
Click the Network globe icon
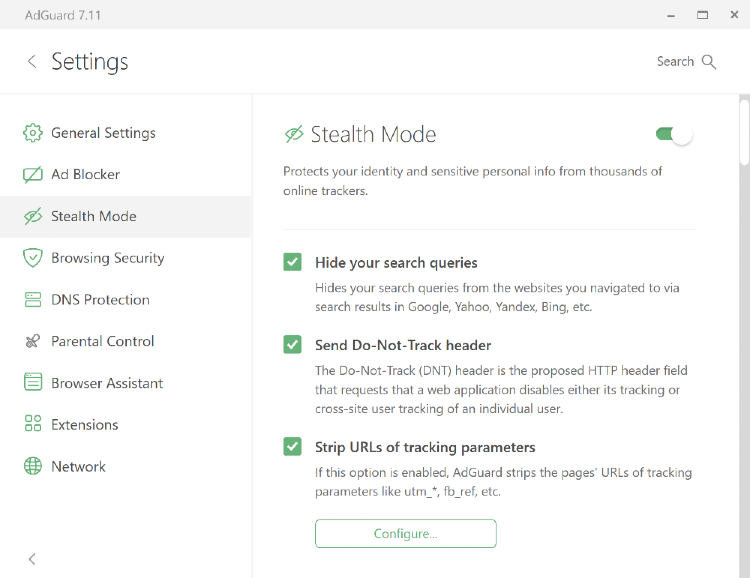33,467
